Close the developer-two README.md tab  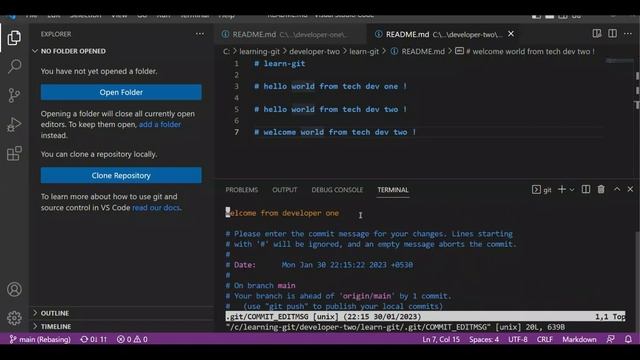pos(511,34)
